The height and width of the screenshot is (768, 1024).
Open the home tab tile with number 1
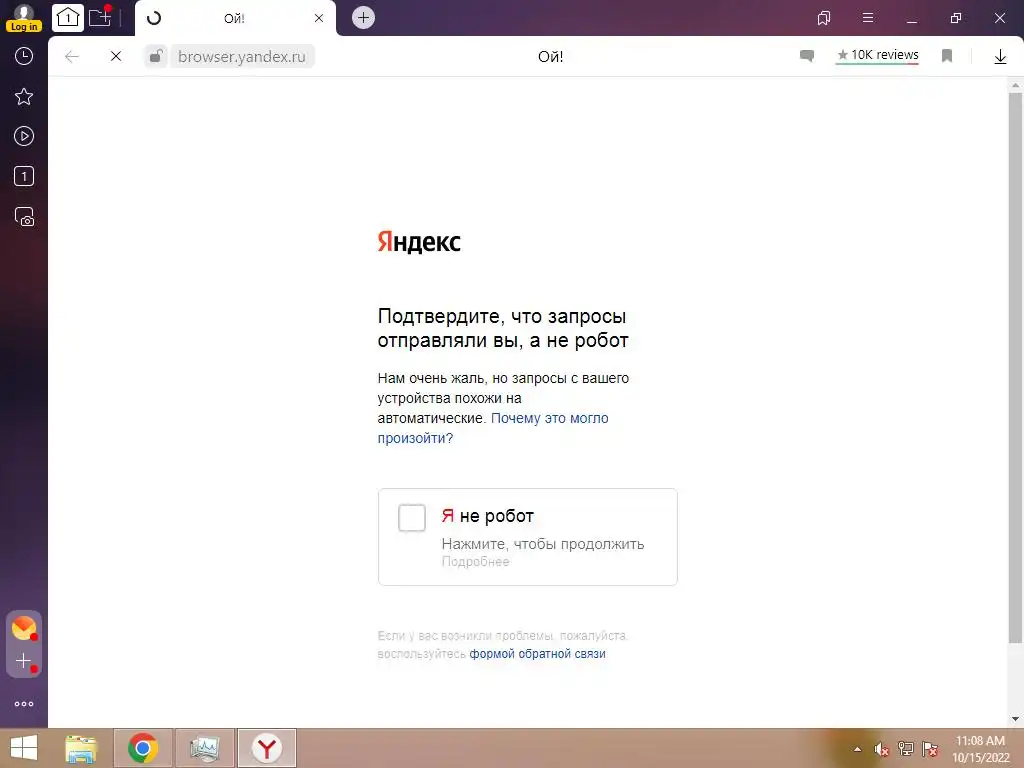click(x=68, y=18)
